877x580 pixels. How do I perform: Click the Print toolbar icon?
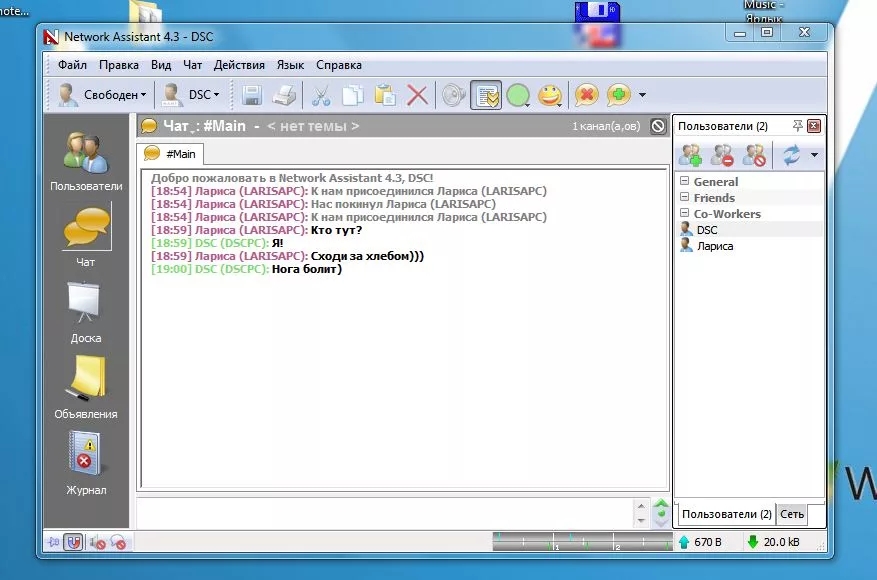click(284, 95)
